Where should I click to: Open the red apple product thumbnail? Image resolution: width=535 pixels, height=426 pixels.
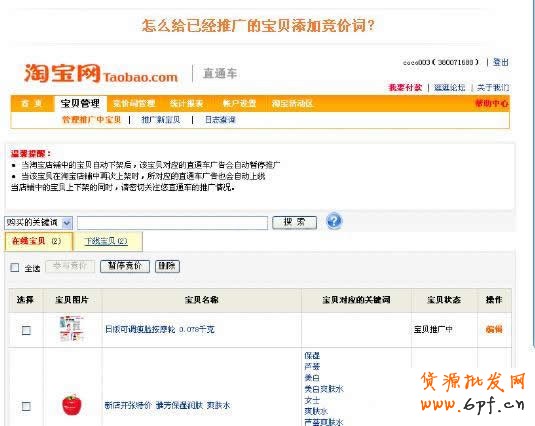pos(72,405)
